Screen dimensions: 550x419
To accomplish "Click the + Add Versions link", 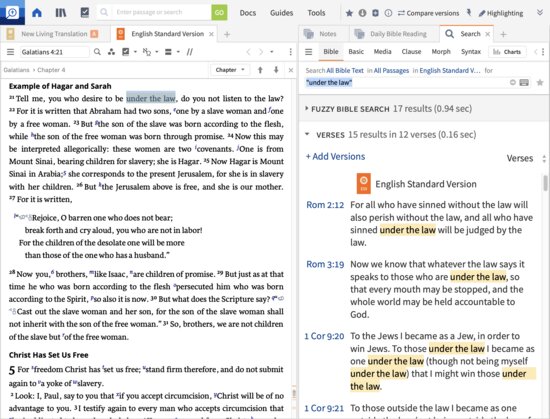I will pos(335,156).
